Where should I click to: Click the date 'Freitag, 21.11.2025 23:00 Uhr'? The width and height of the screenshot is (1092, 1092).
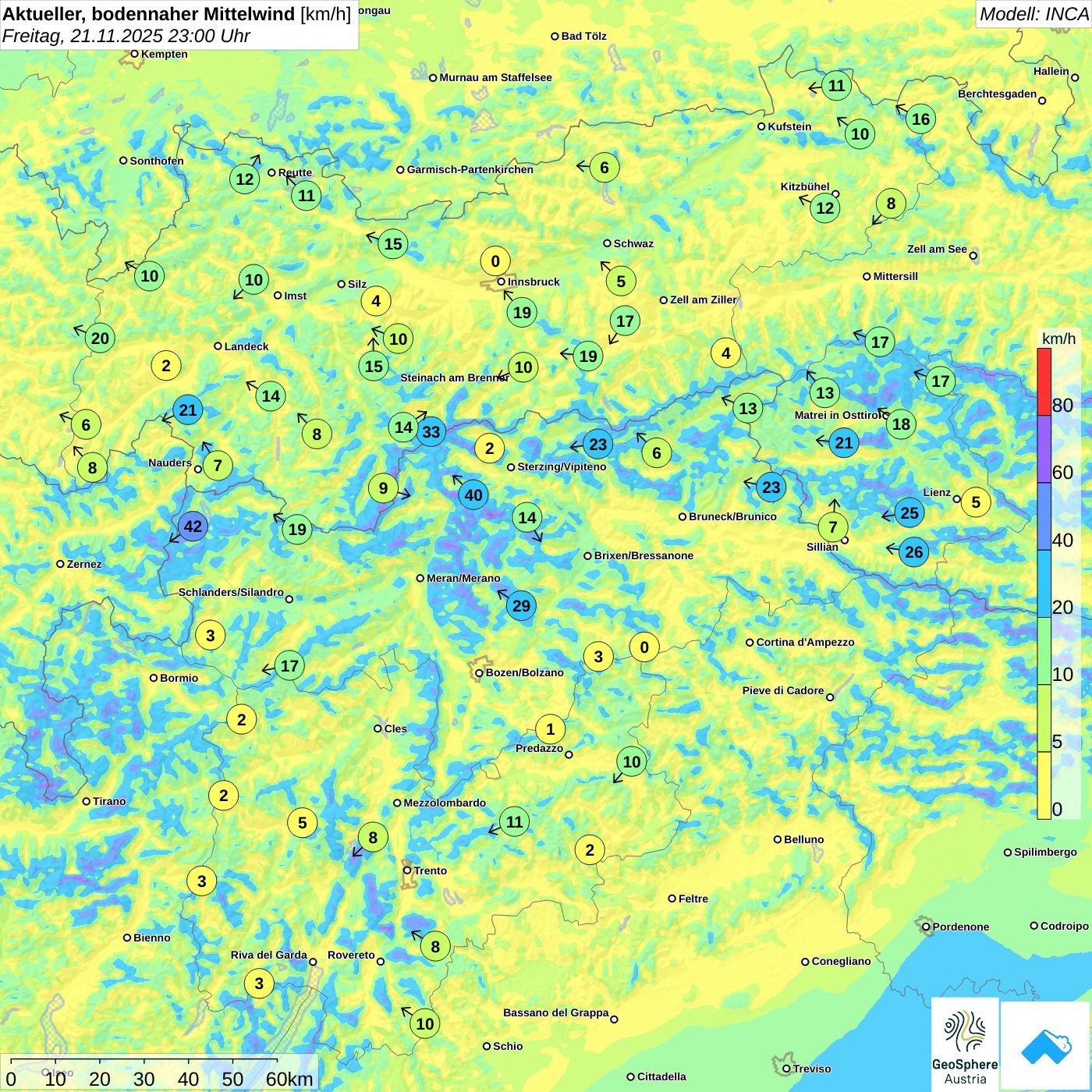[126, 36]
